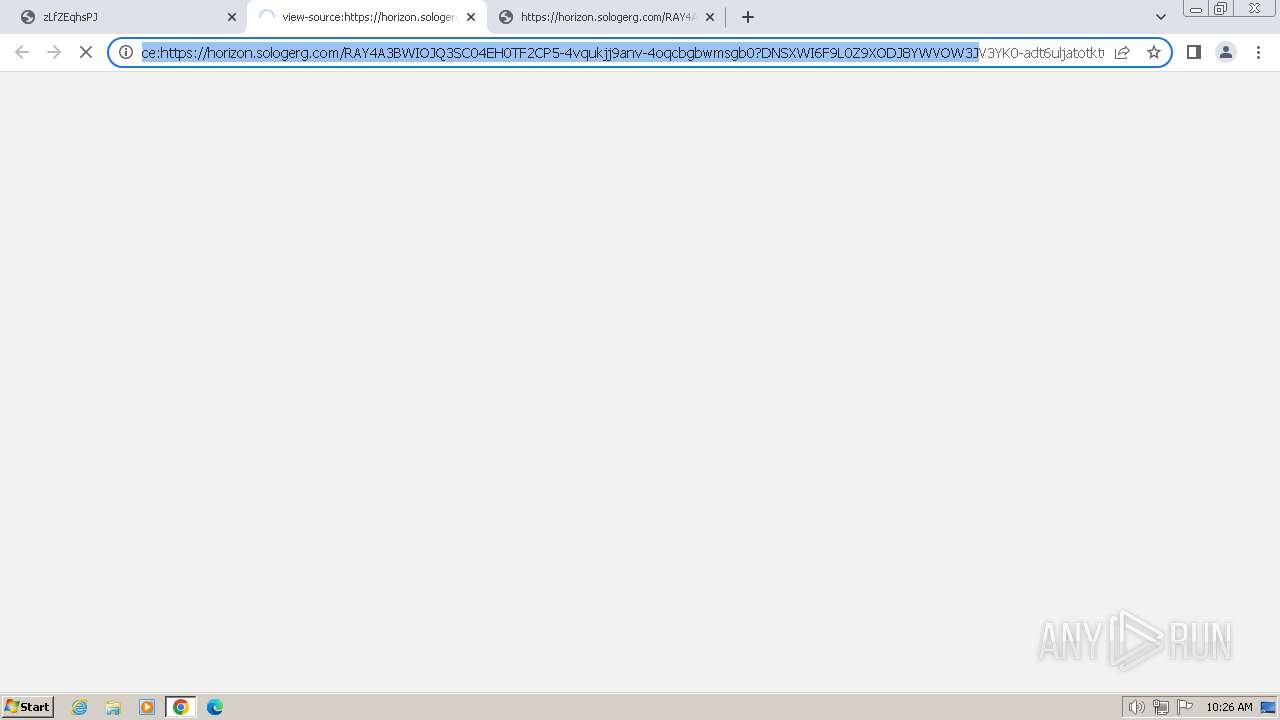Close the third horizon.sologerg.com tab
Image resolution: width=1280 pixels, height=720 pixels.
click(710, 17)
